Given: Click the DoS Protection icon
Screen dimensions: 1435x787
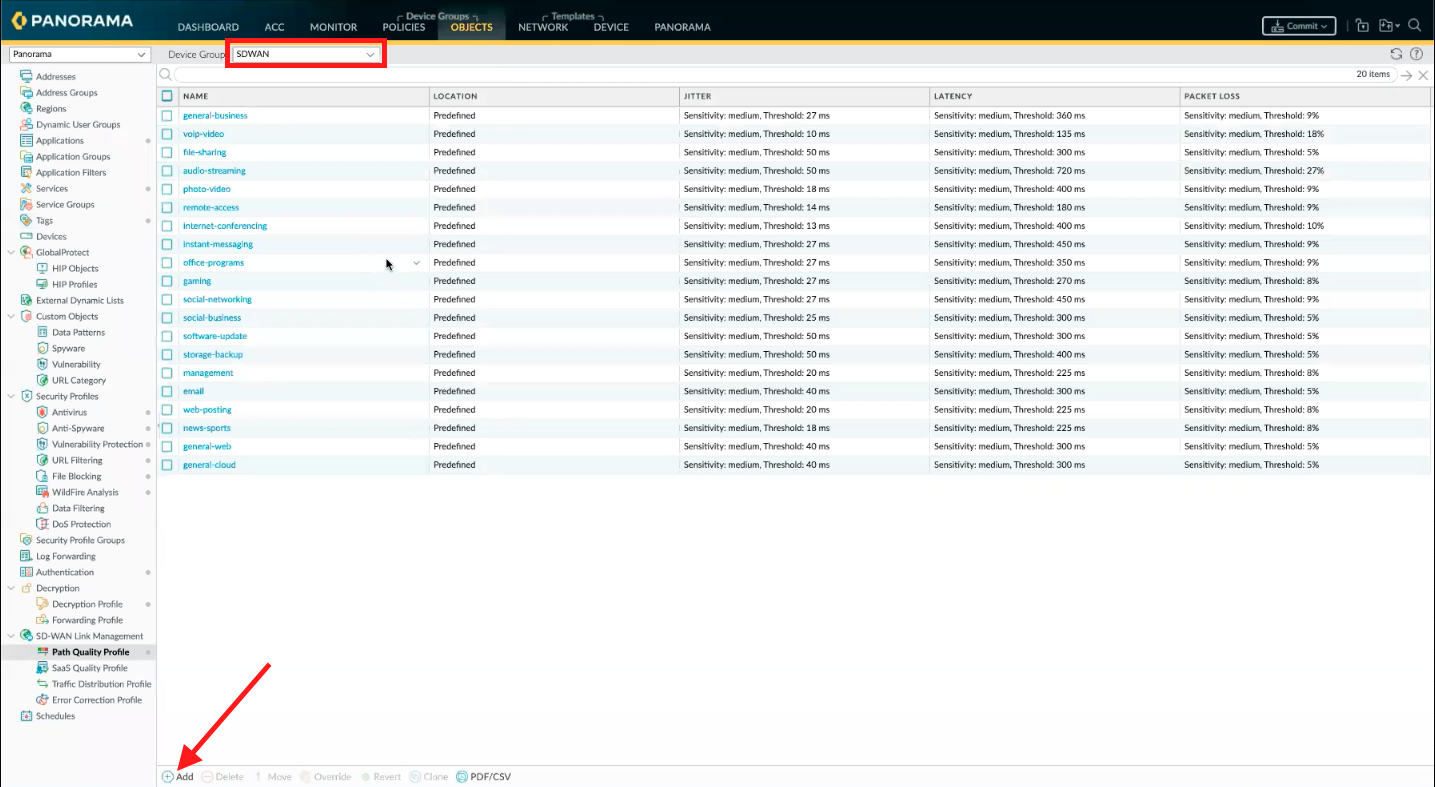Looking at the screenshot, I should coord(43,524).
